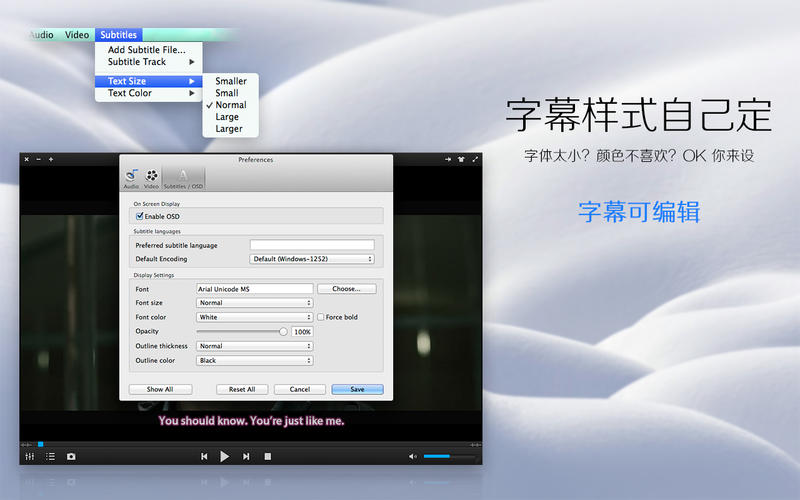800x500 pixels.
Task: Open the Font color dropdown
Action: point(255,317)
